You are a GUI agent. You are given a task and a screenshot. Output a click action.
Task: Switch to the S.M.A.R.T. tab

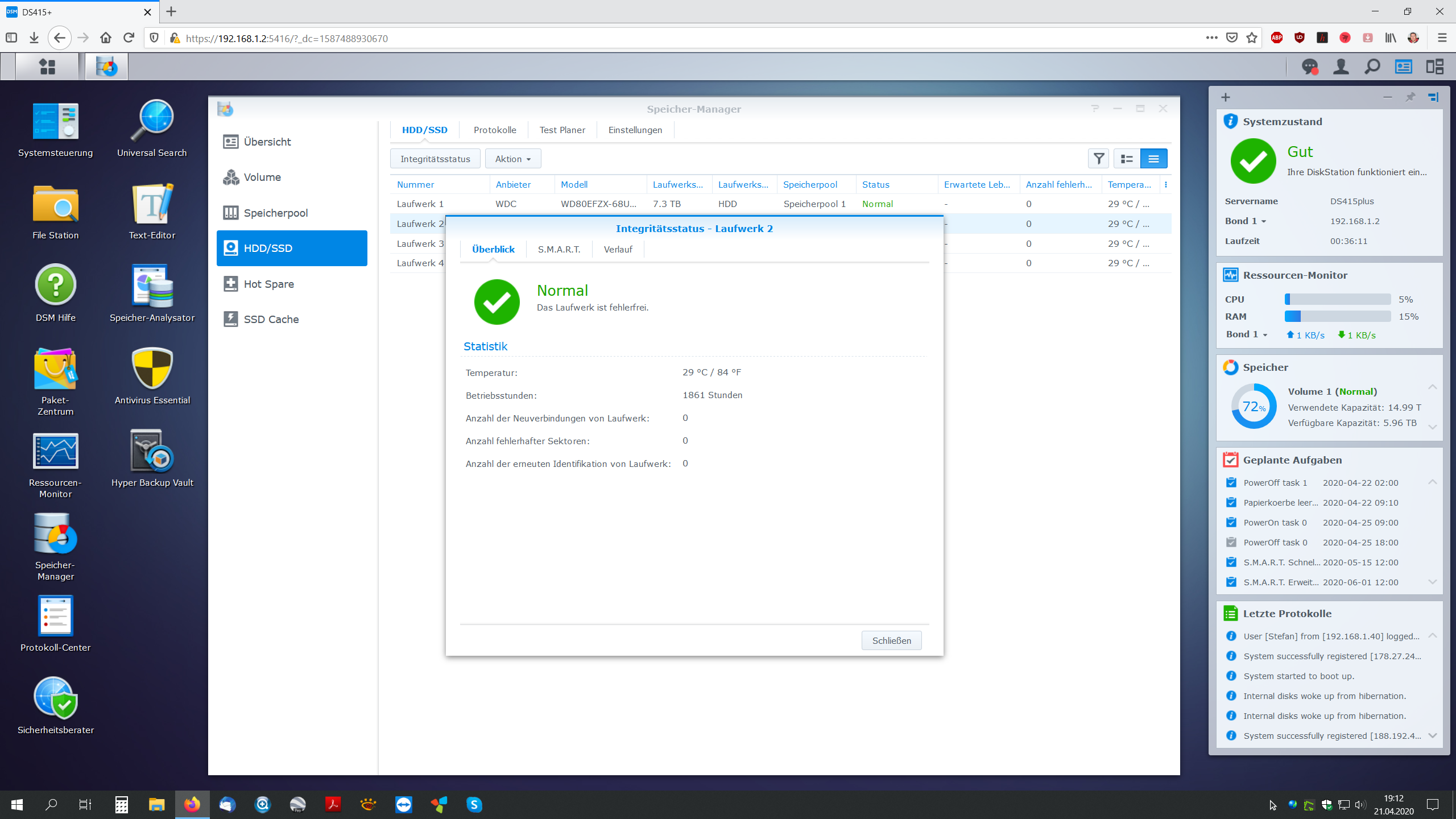pos(559,249)
